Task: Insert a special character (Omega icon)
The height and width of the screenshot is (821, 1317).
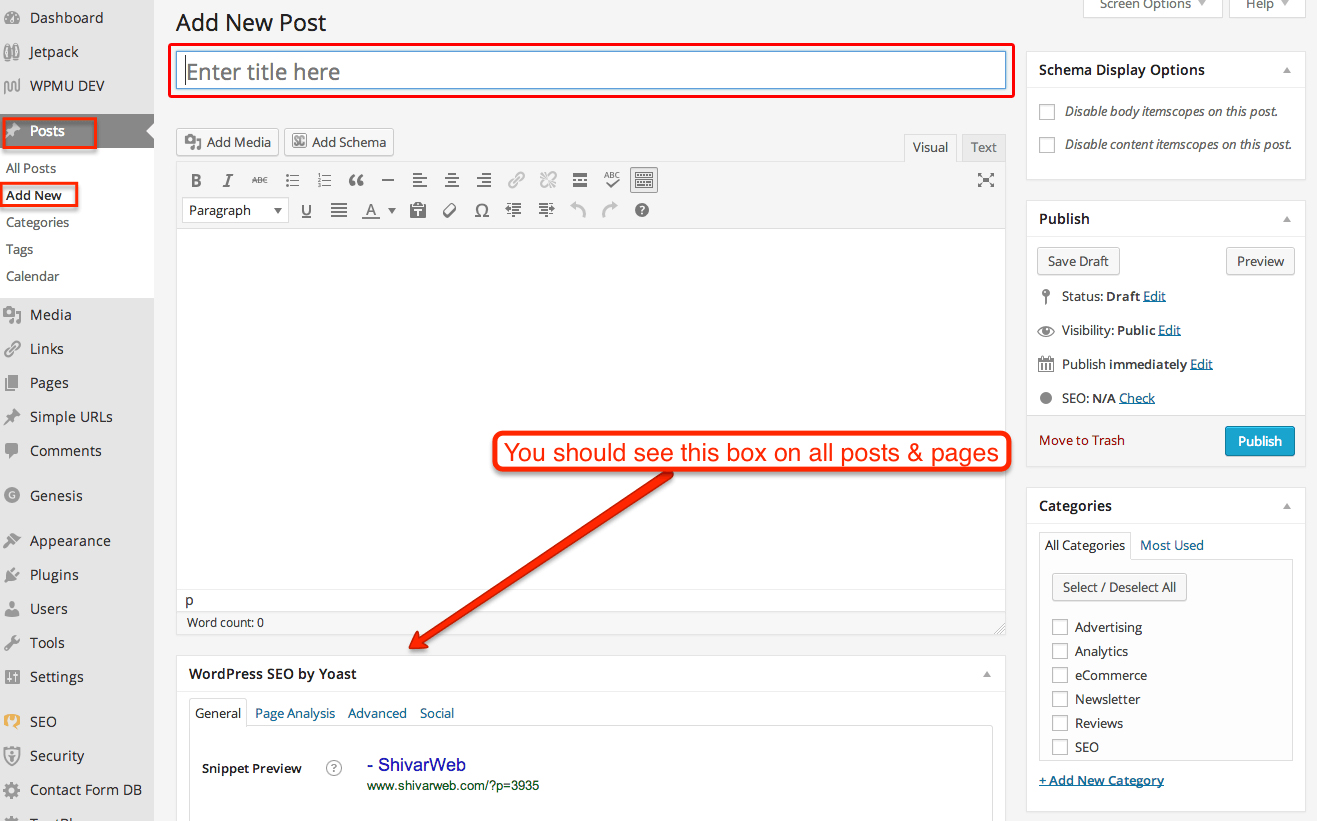Action: tap(482, 210)
